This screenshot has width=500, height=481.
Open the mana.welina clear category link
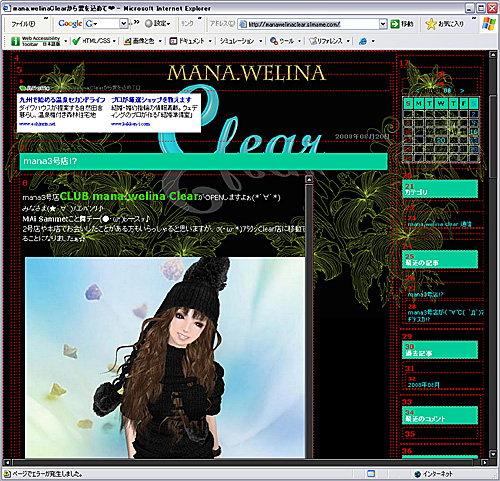[440, 224]
